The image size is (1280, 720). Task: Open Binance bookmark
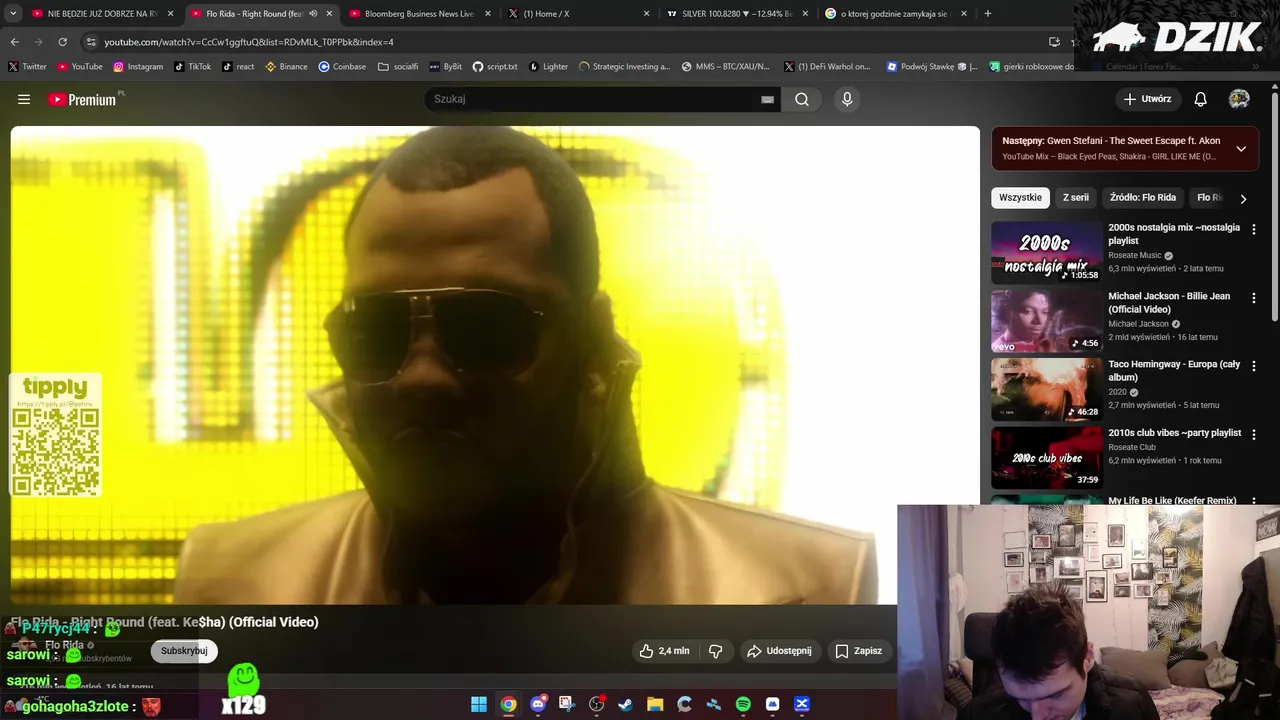286,67
